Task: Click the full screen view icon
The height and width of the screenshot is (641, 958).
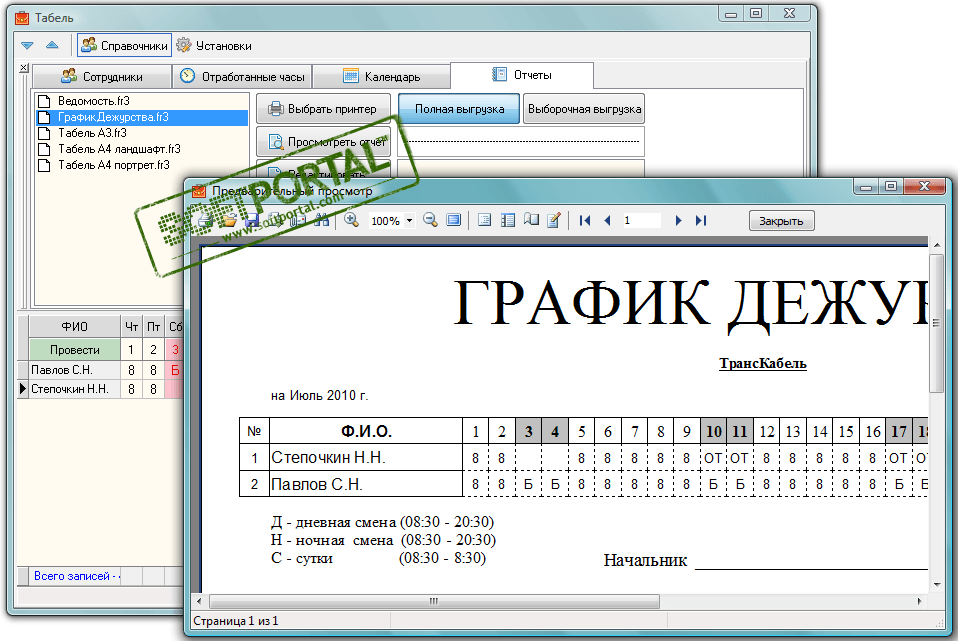Action: [454, 221]
